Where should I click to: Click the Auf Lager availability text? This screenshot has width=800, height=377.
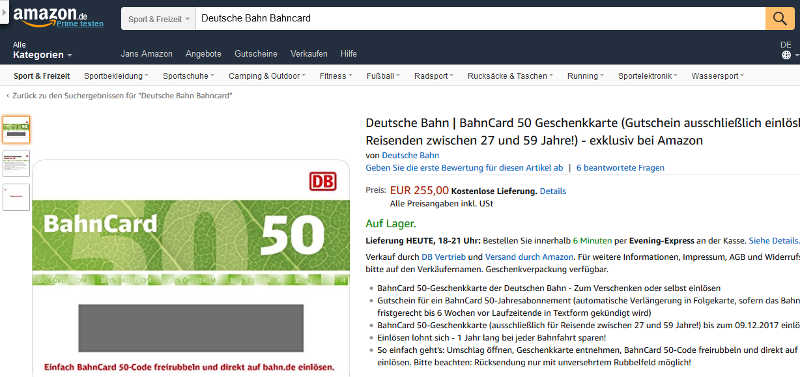pos(391,223)
